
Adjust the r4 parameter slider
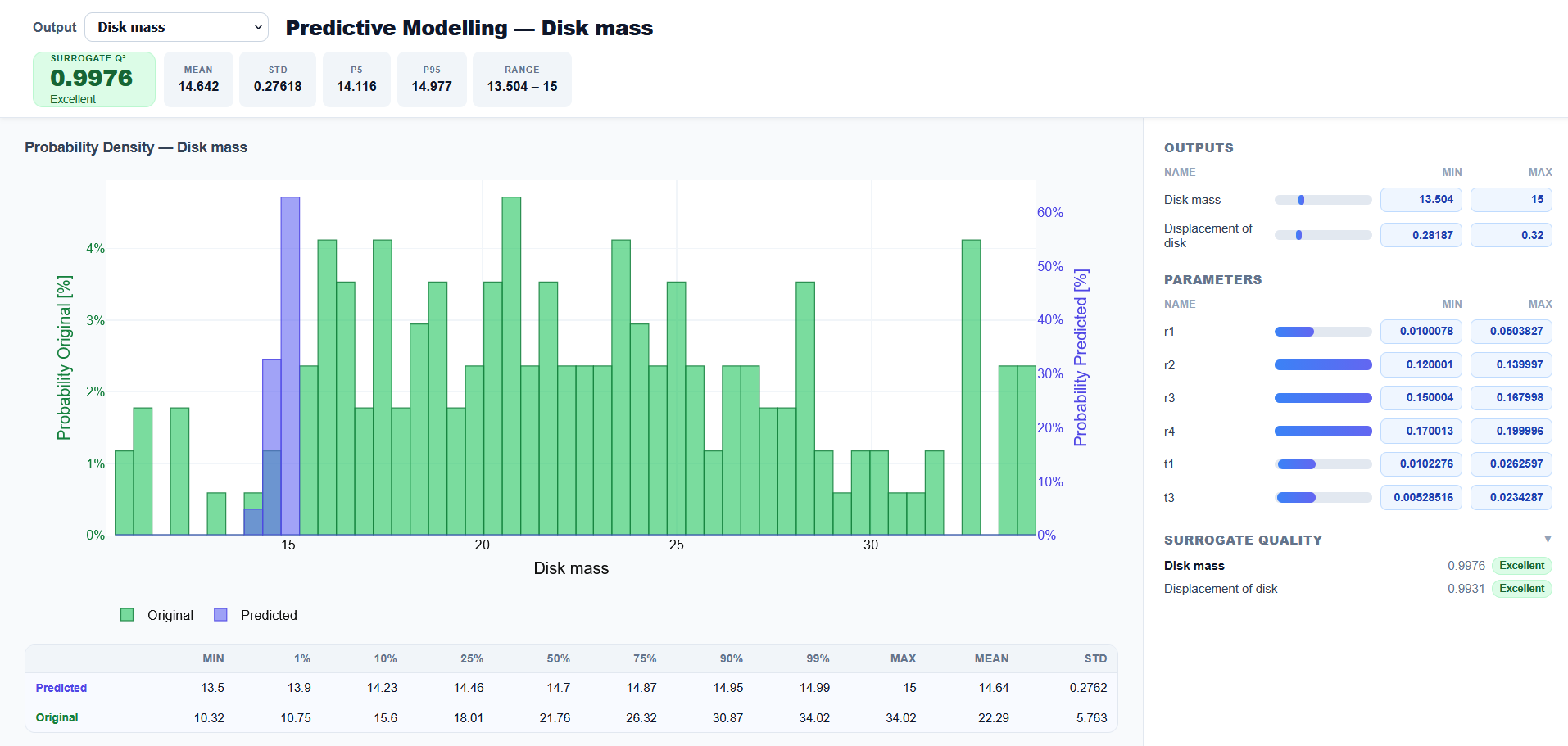tap(1322, 432)
